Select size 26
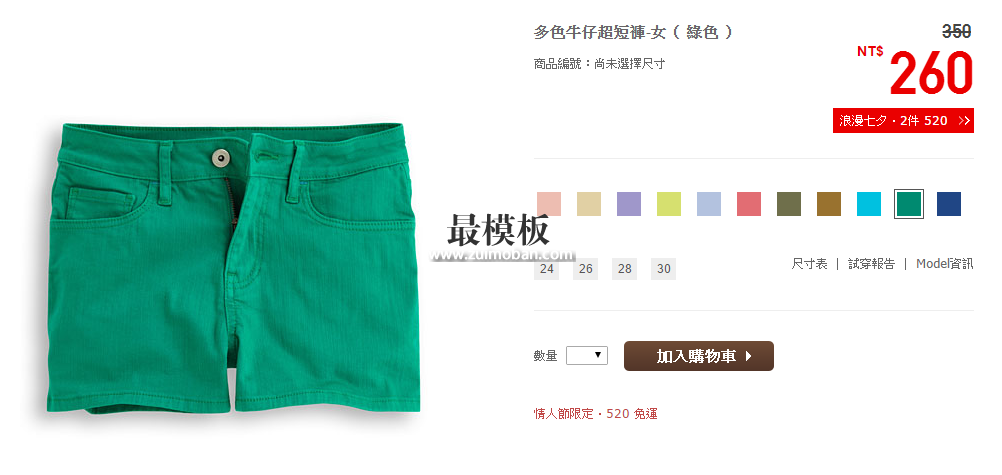Image resolution: width=1002 pixels, height=475 pixels. coord(586,269)
